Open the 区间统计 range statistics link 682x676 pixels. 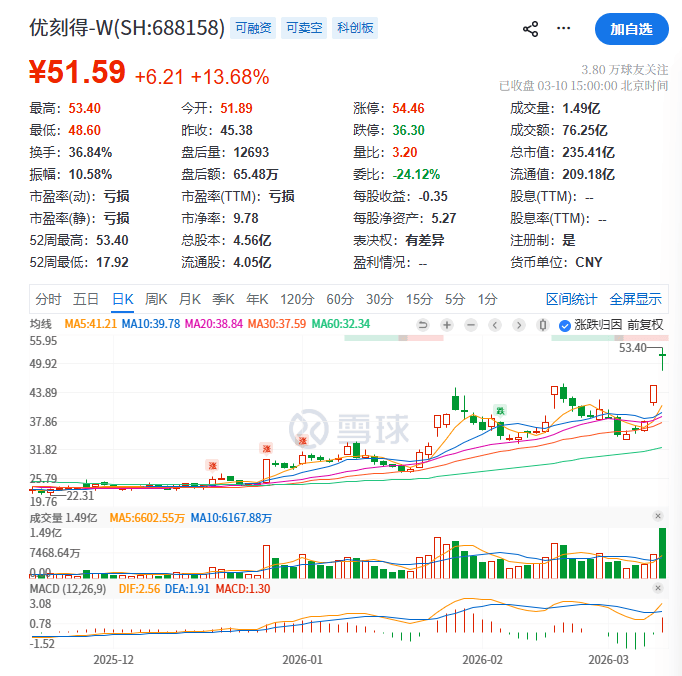click(571, 299)
